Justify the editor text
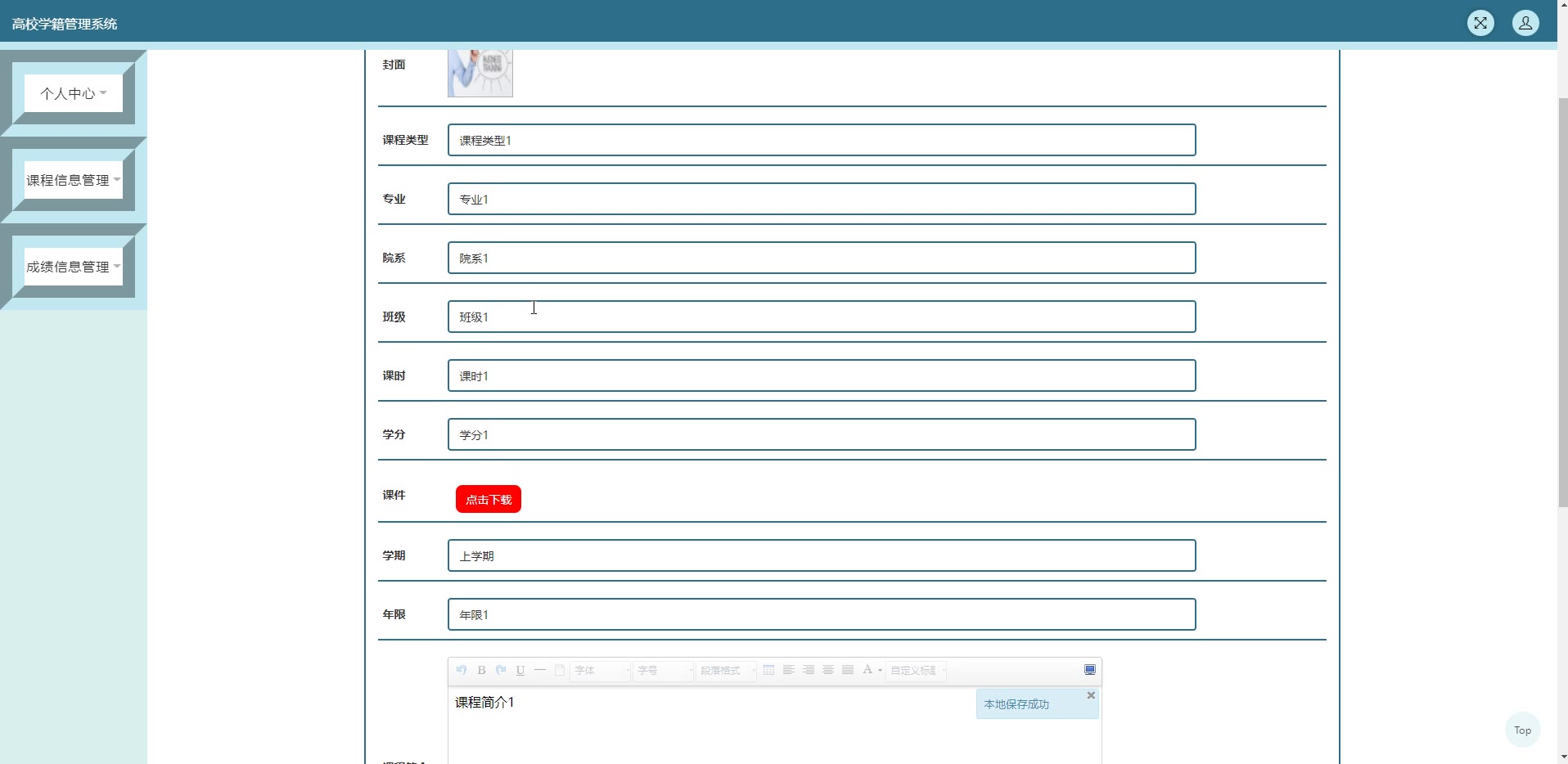Viewport: 1568px width, 764px height. pos(847,670)
